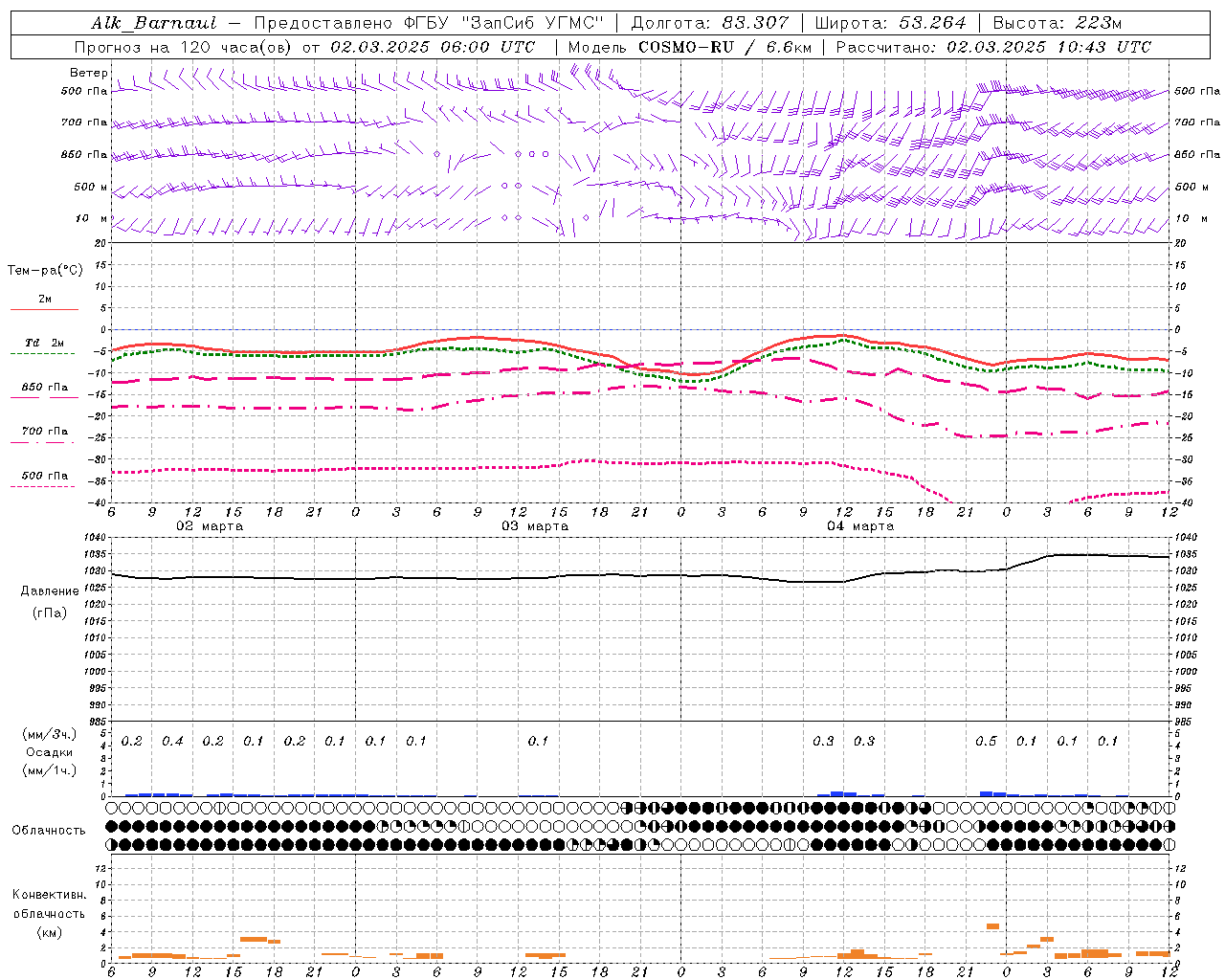
Task: Click "Рассчитано: 02.03.2025 10:43 UTC" text
Action: tap(994, 47)
